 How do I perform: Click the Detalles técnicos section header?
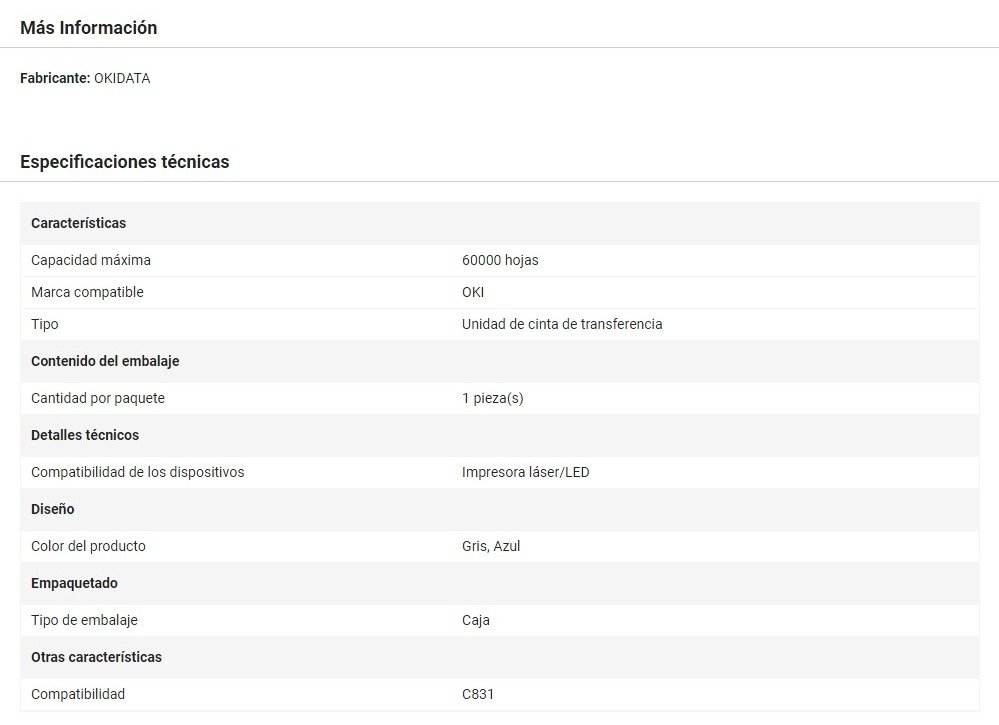pyautogui.click(x=85, y=435)
